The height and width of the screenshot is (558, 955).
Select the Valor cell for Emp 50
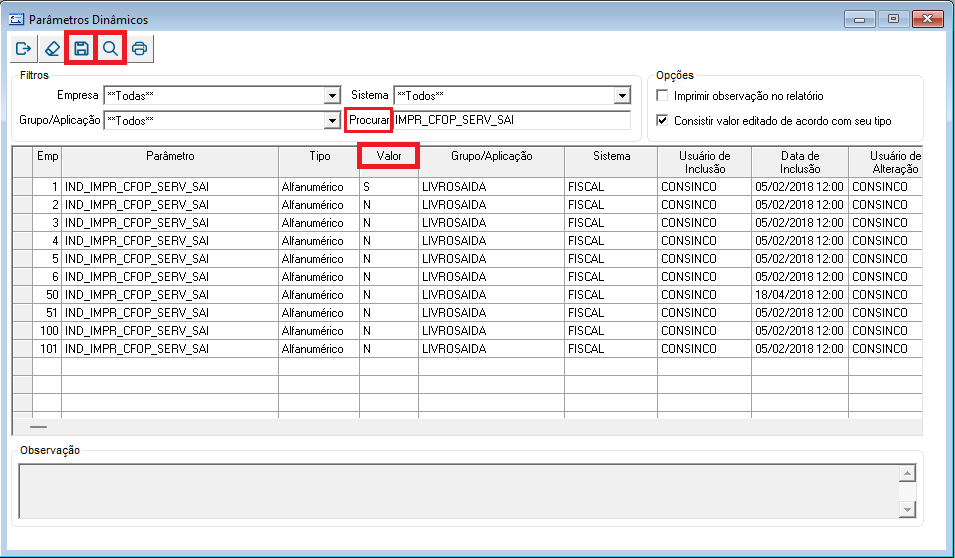click(x=389, y=295)
